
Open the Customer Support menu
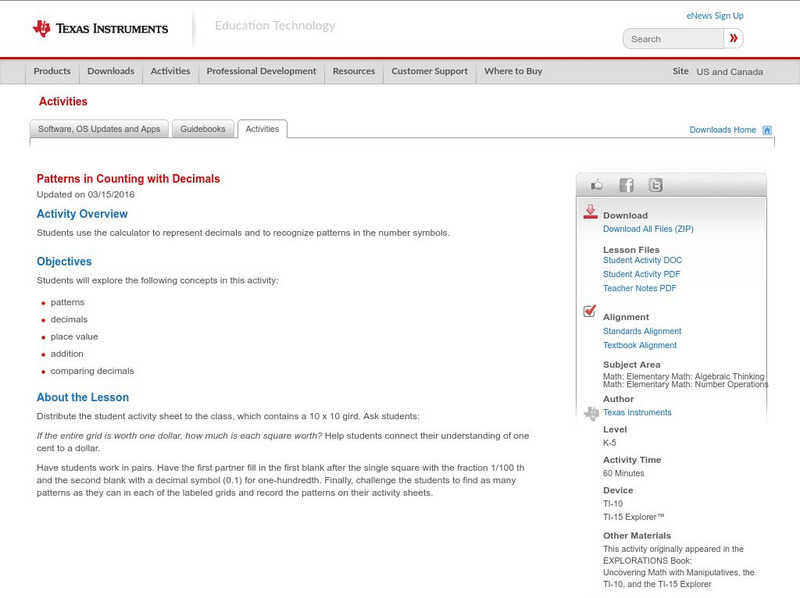tap(428, 71)
